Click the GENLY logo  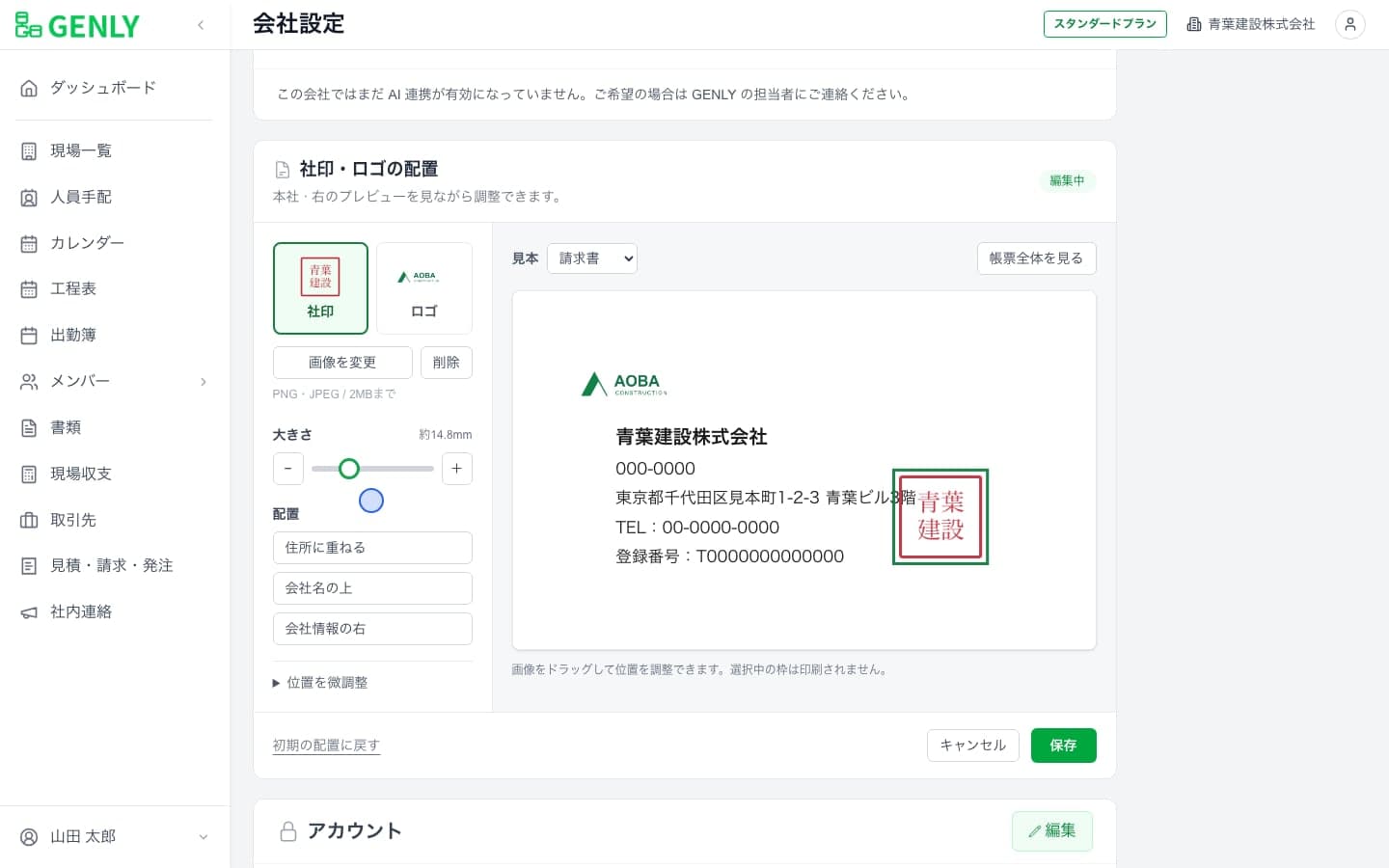77,25
